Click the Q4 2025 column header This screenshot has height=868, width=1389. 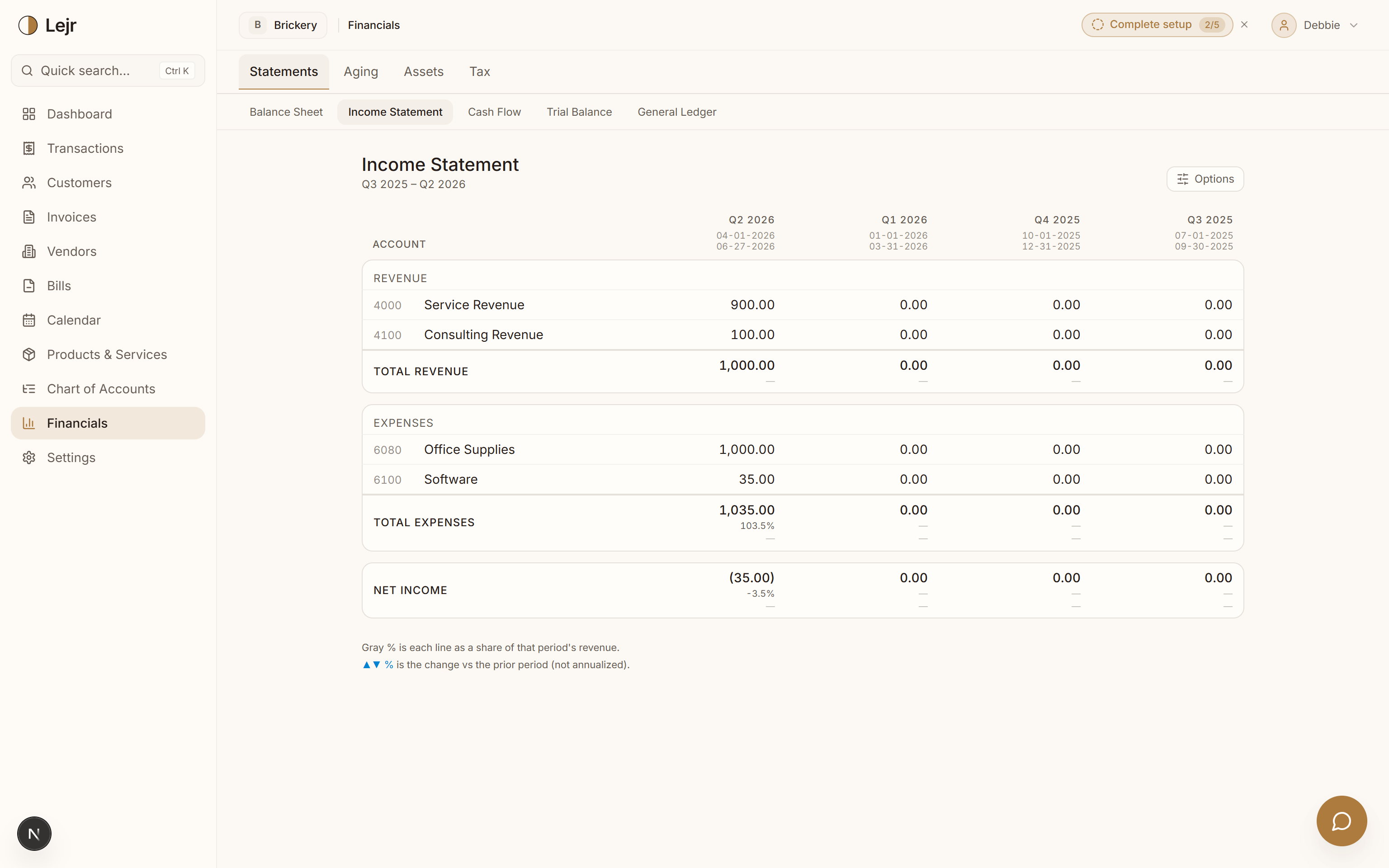[x=1057, y=220]
